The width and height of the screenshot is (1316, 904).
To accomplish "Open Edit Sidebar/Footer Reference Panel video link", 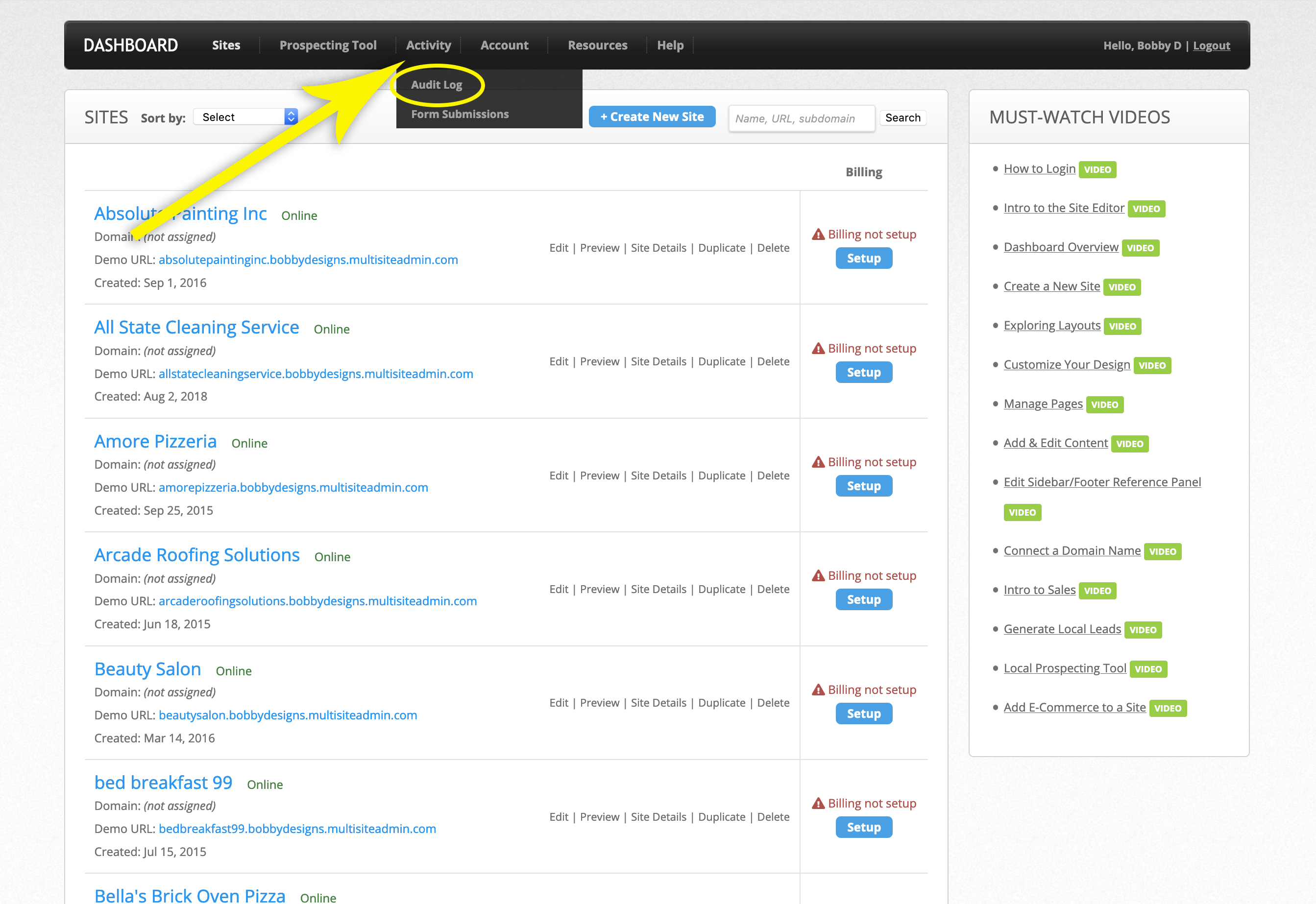I will [x=1102, y=482].
